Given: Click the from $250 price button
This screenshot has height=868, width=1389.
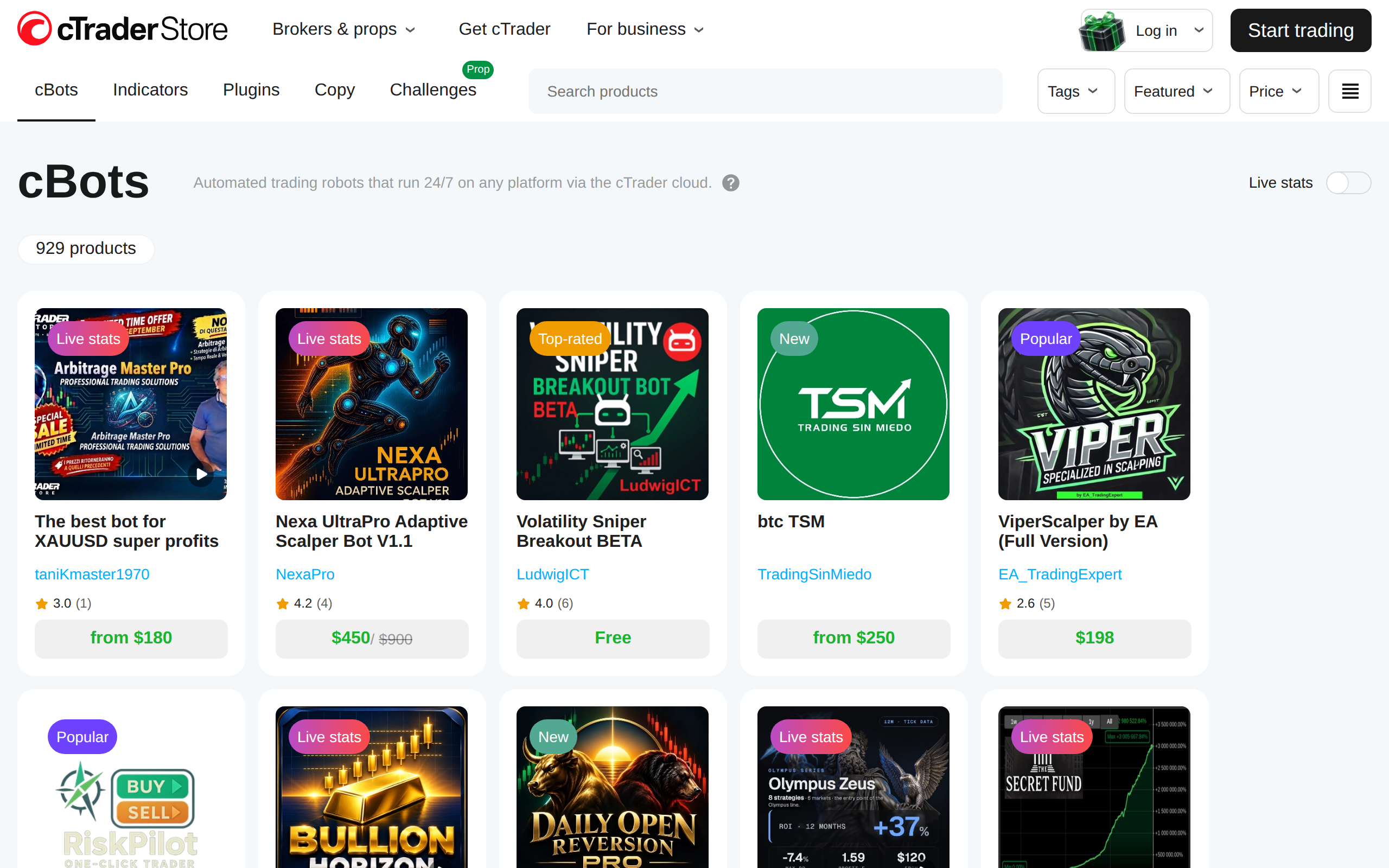Looking at the screenshot, I should click(x=853, y=638).
